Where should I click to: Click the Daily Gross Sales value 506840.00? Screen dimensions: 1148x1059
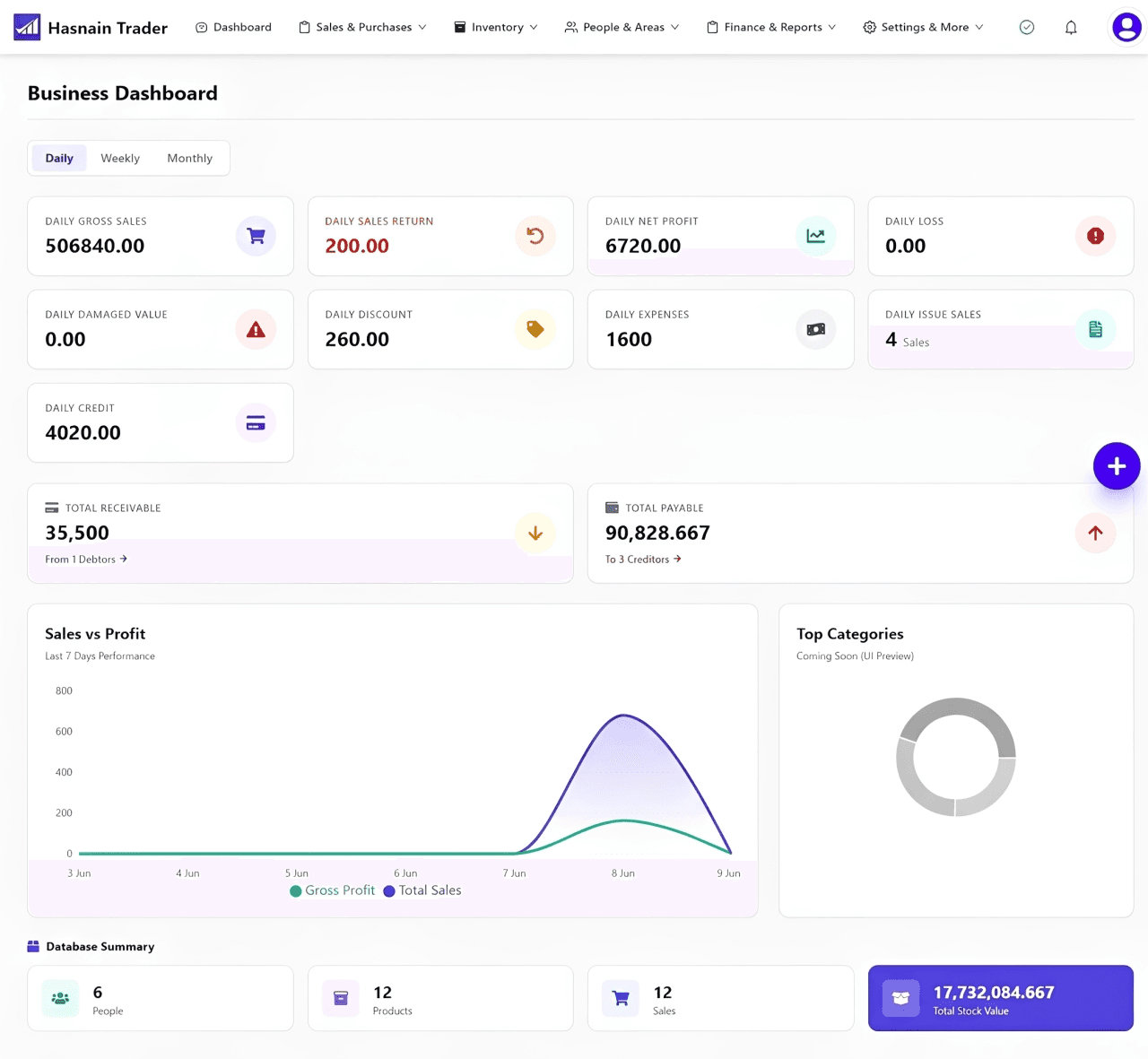95,246
